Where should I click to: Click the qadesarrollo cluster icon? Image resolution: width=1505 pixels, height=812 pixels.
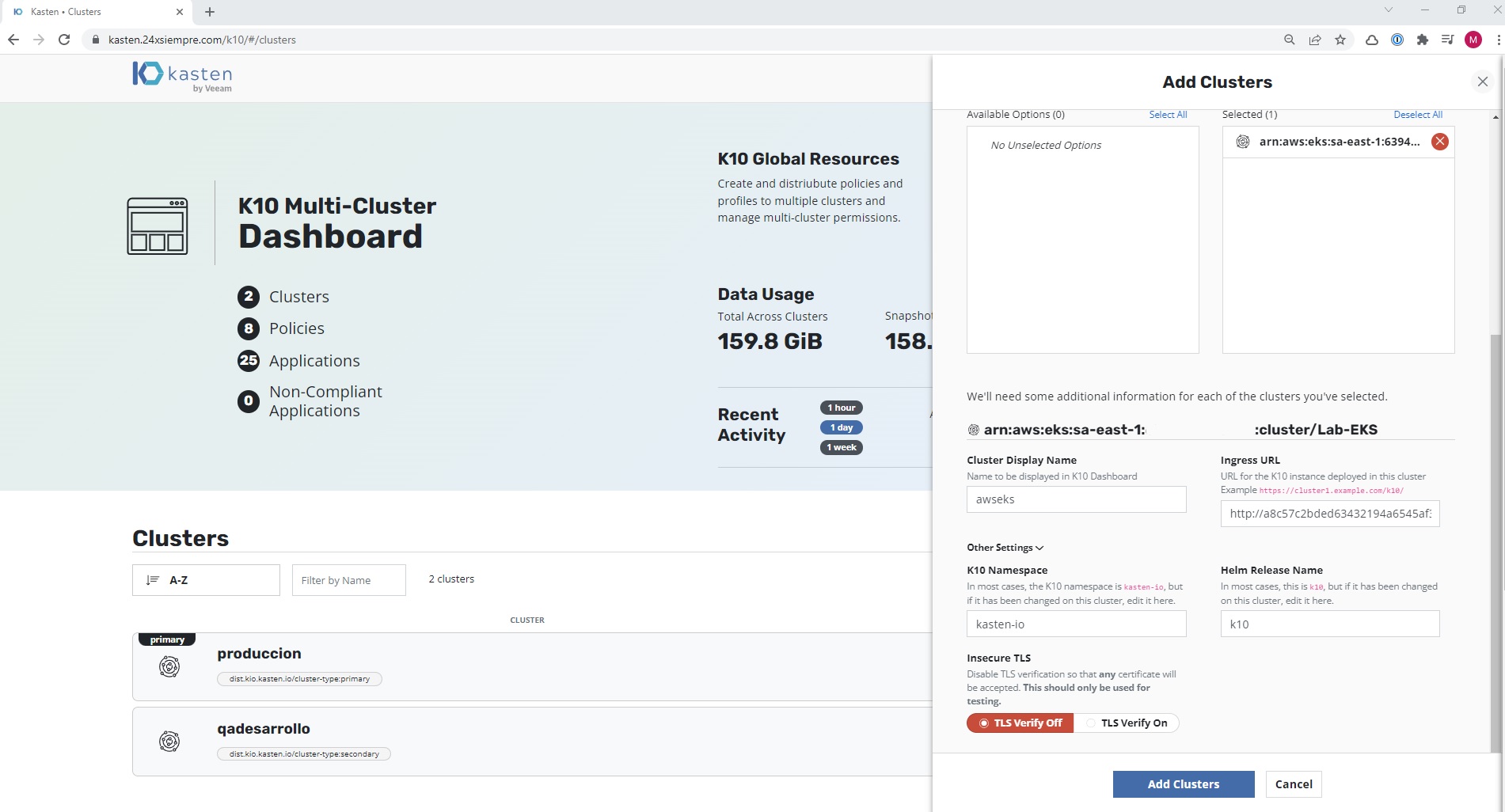click(169, 742)
